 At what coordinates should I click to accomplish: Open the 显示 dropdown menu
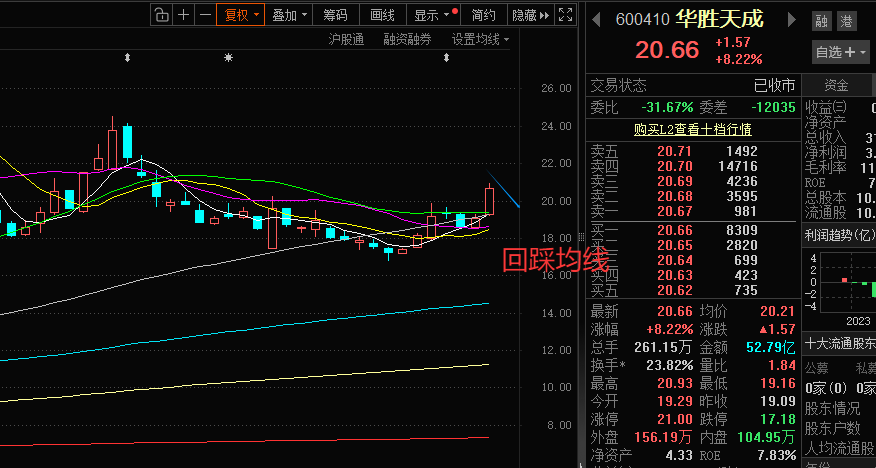point(434,15)
